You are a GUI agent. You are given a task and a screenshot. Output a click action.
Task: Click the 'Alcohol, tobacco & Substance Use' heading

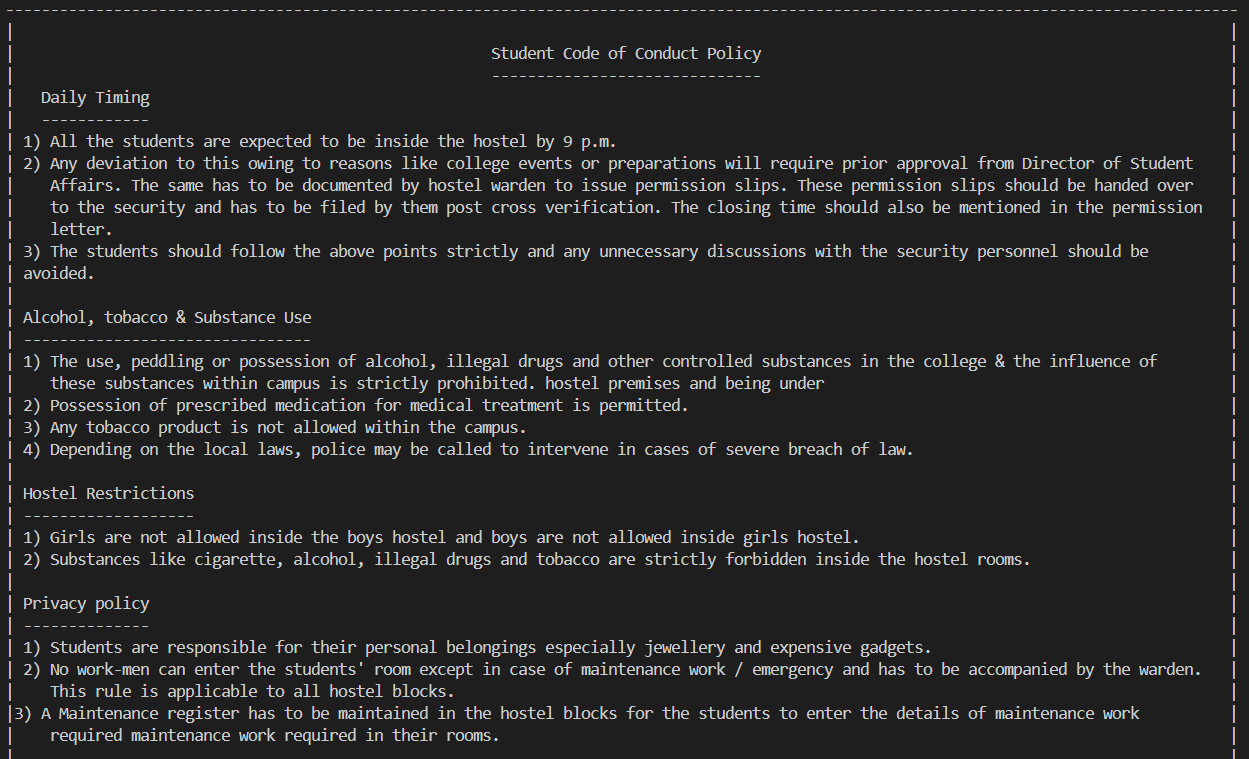point(167,317)
